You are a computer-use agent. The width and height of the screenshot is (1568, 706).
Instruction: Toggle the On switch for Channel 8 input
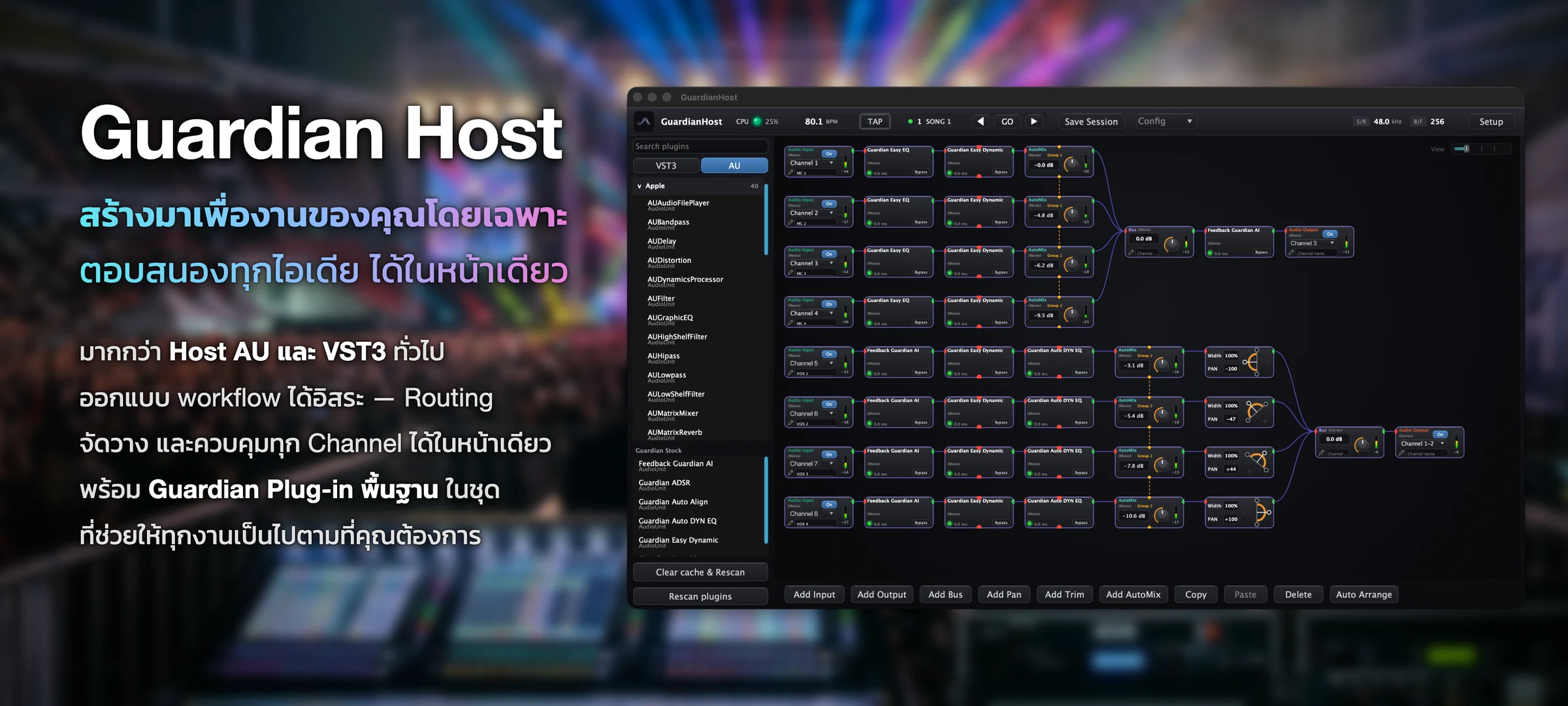coord(828,505)
